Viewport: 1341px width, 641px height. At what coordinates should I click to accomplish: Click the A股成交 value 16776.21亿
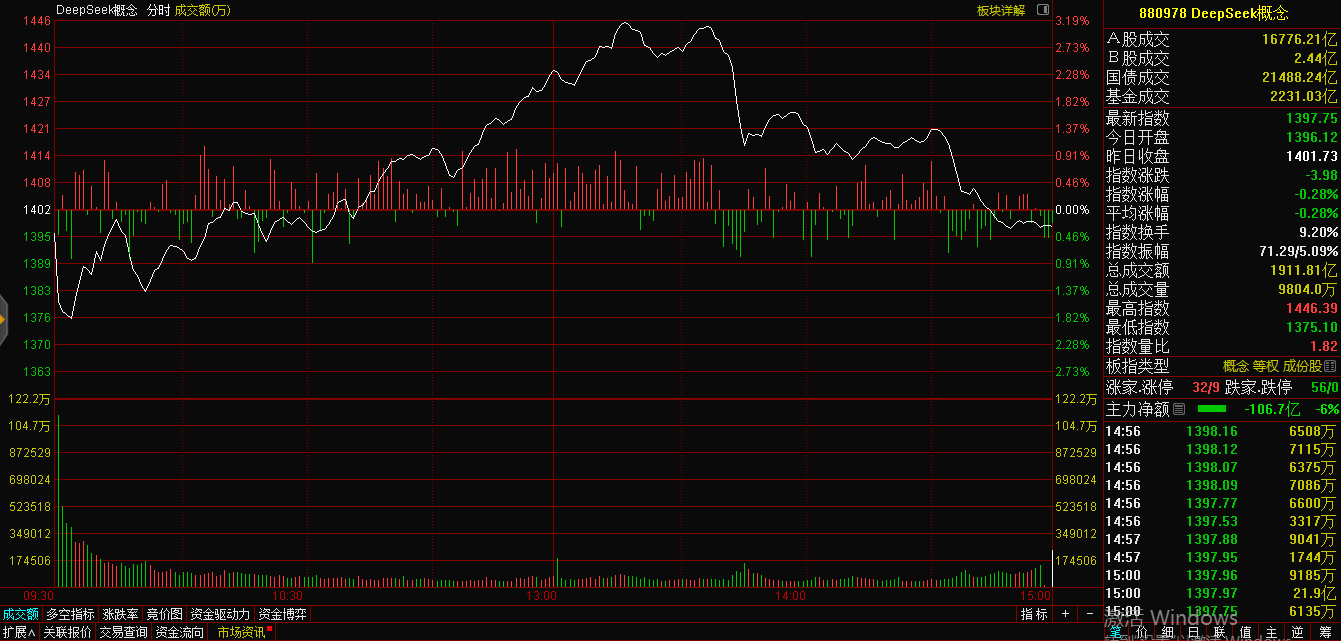pyautogui.click(x=1299, y=40)
